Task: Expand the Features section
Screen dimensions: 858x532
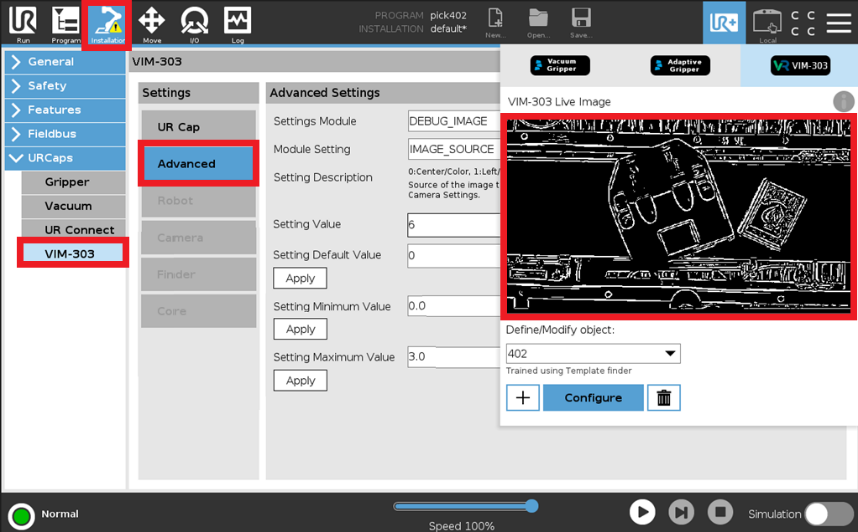Action: [65, 110]
